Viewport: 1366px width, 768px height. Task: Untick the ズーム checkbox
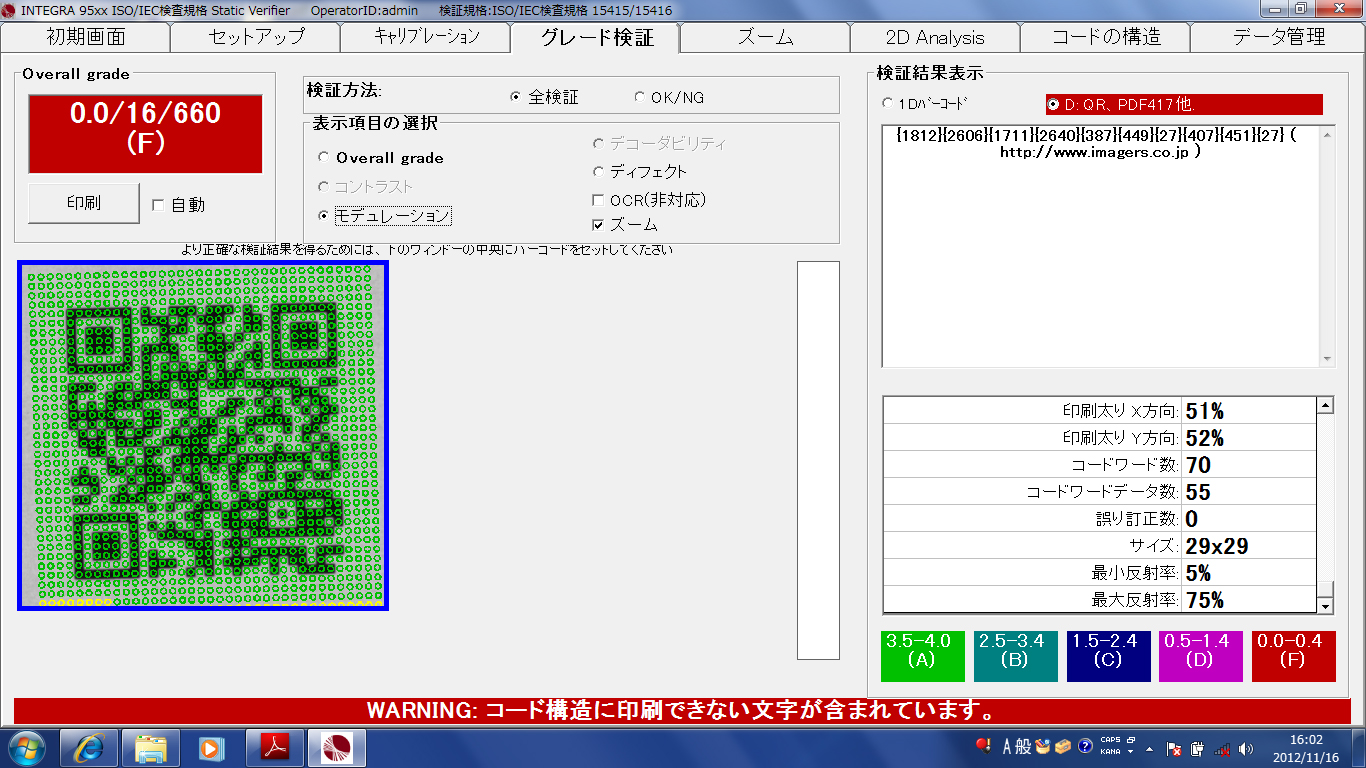coord(599,225)
